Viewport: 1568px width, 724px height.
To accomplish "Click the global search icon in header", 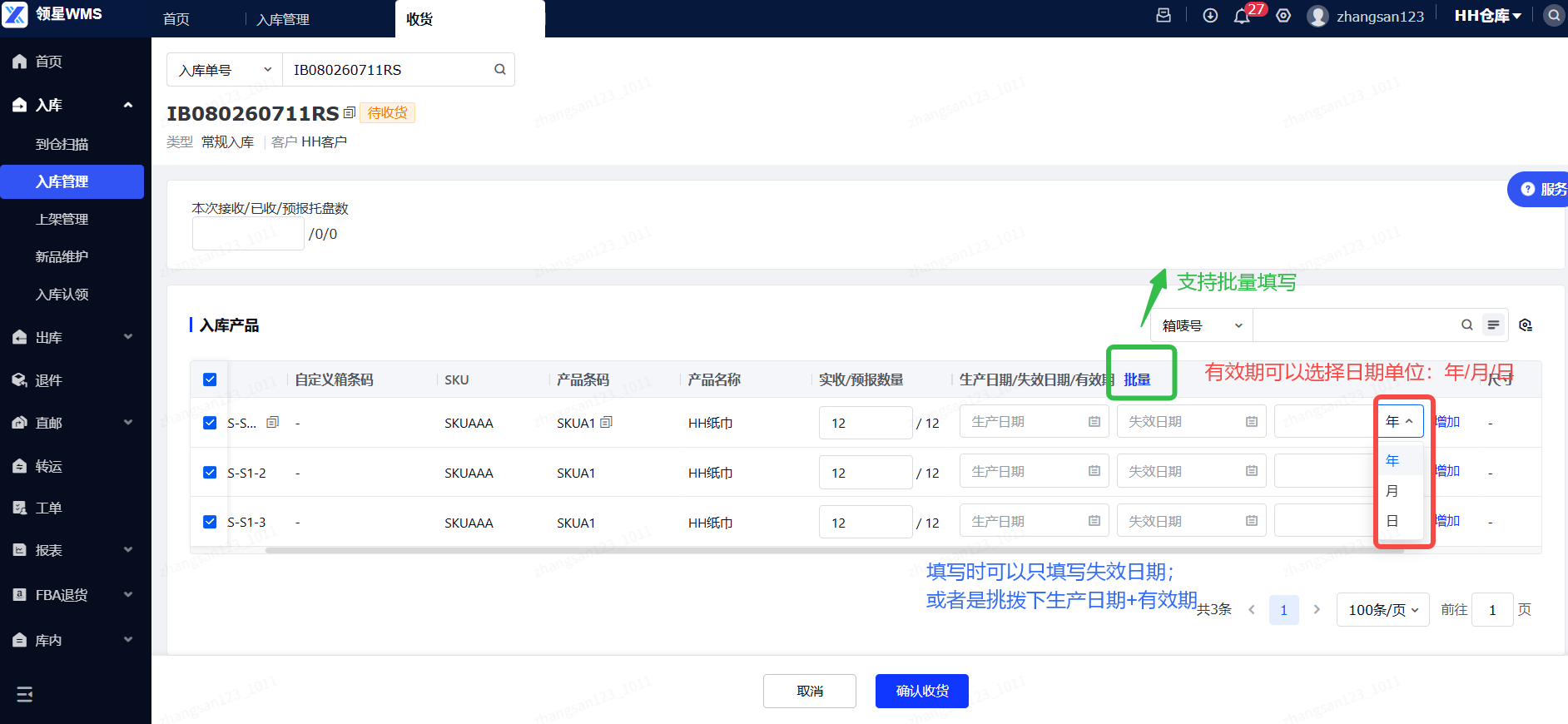I will (x=1553, y=16).
